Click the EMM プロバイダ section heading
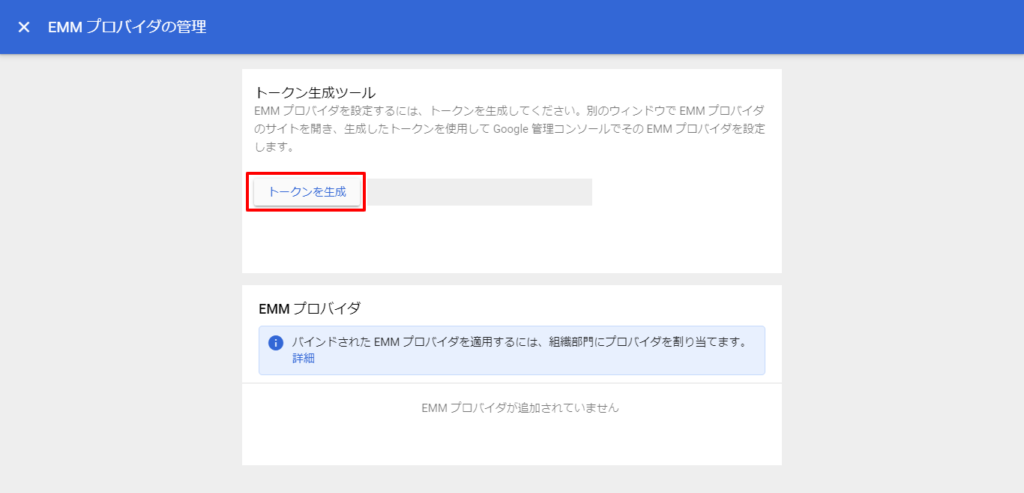 pos(309,308)
